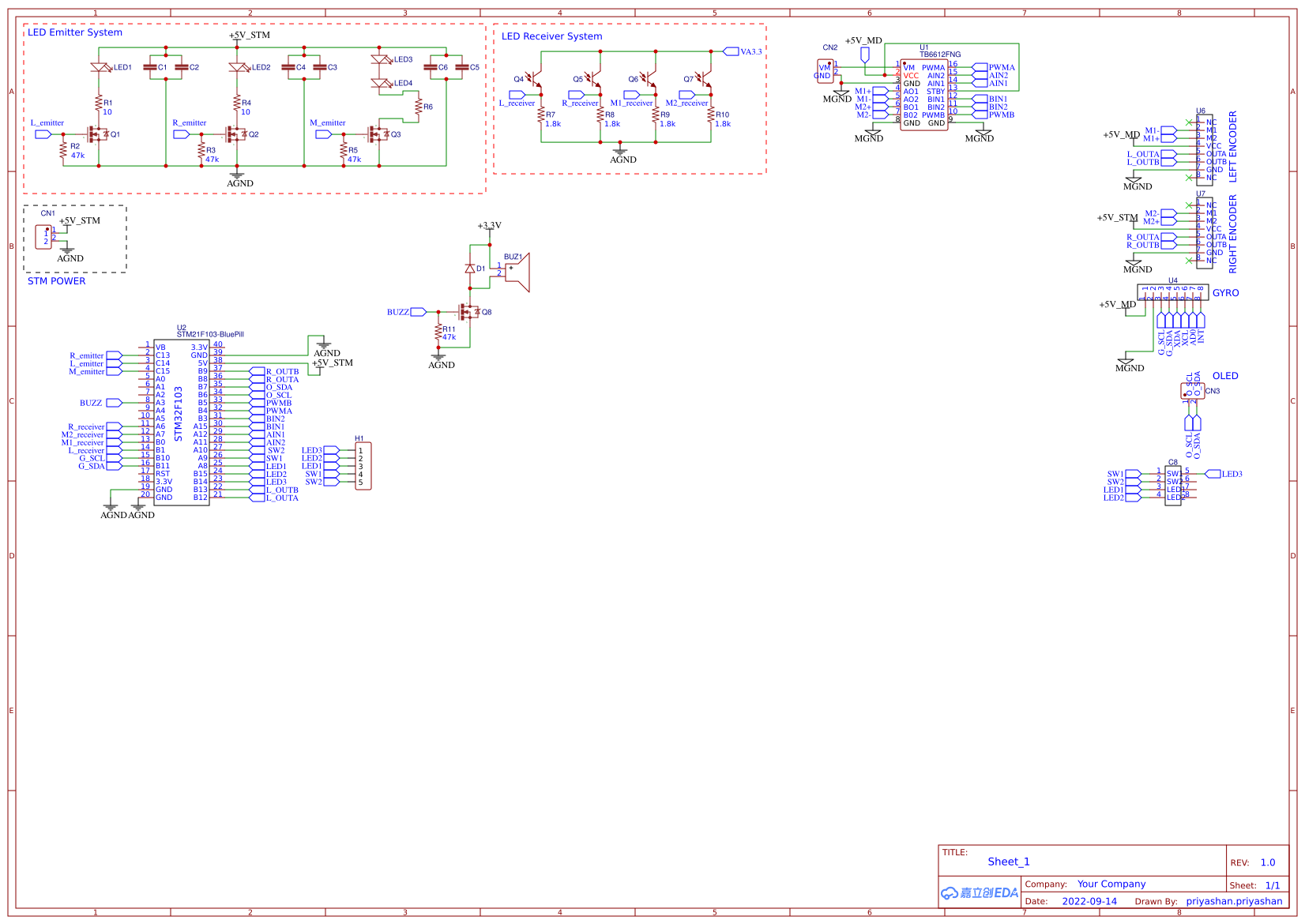Click the AGND ground symbol under LED Receiver System
Image resolution: width=1305 pixels, height=924 pixels.
tap(621, 152)
